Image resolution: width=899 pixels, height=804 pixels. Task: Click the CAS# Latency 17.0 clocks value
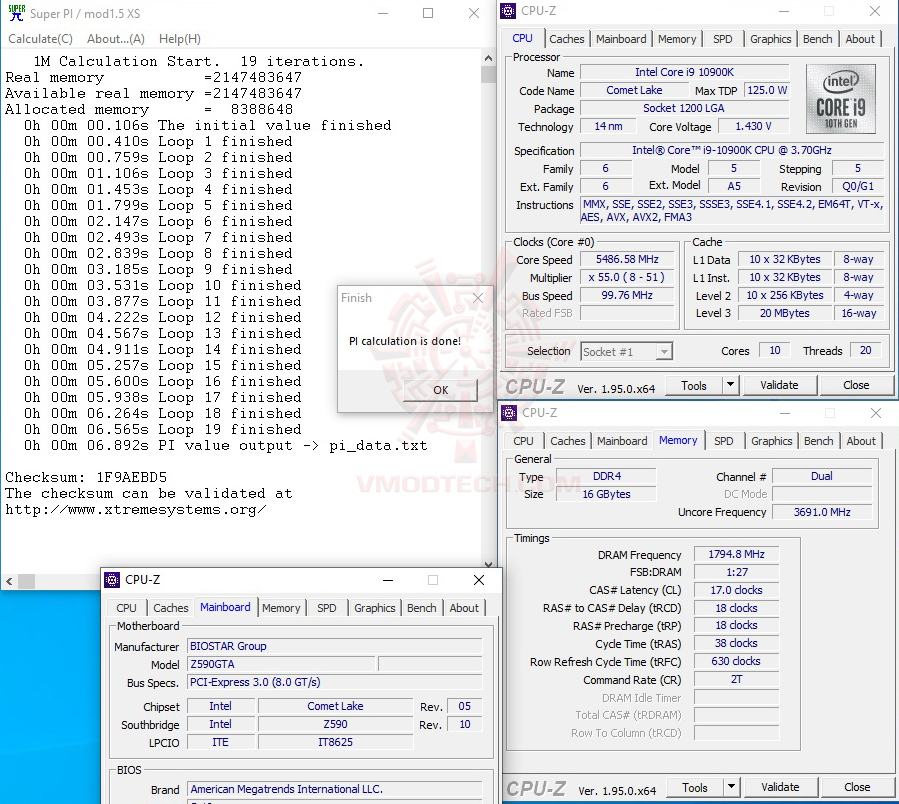point(736,590)
